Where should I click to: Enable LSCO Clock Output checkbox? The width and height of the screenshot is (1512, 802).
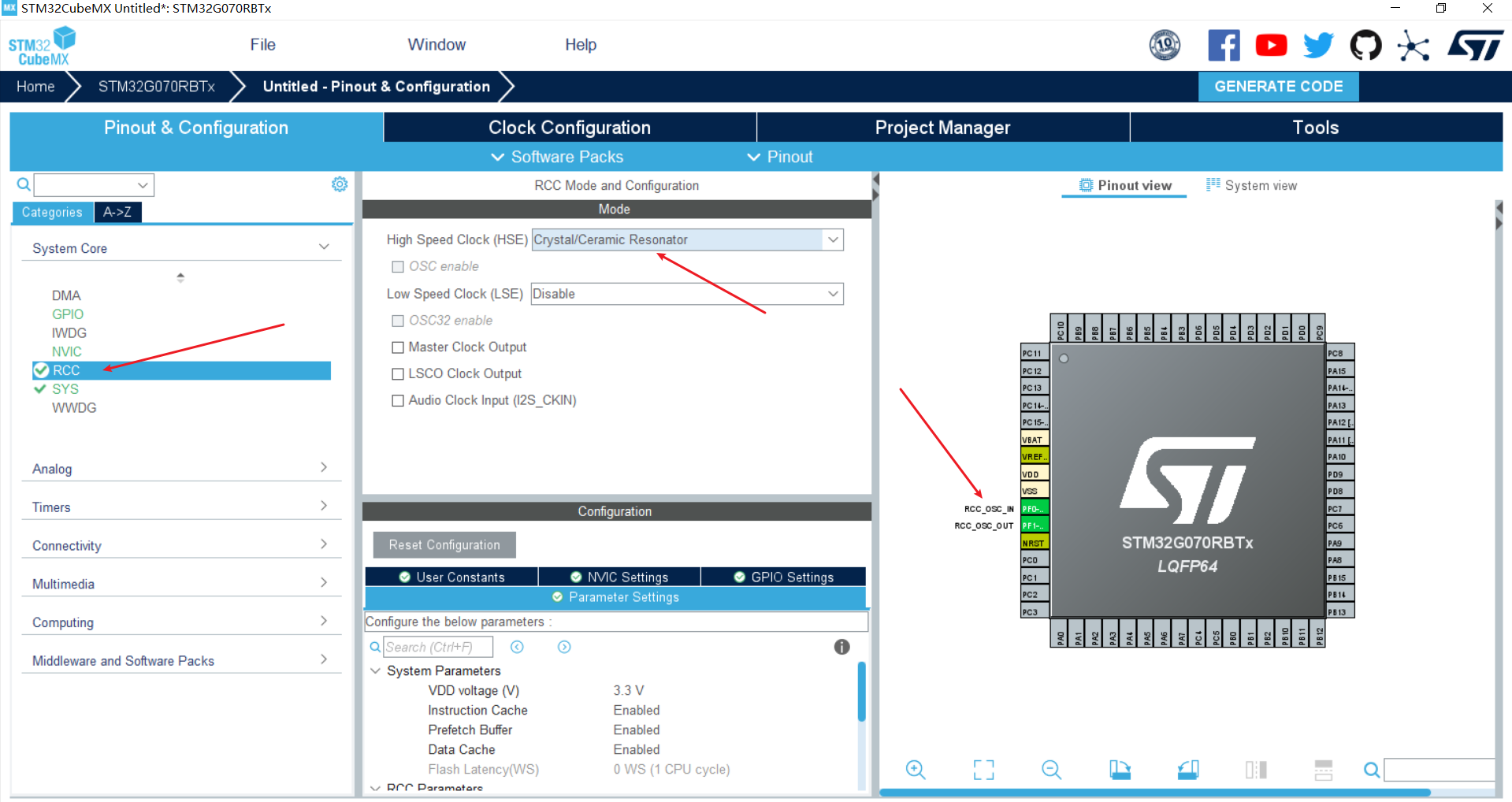[398, 374]
